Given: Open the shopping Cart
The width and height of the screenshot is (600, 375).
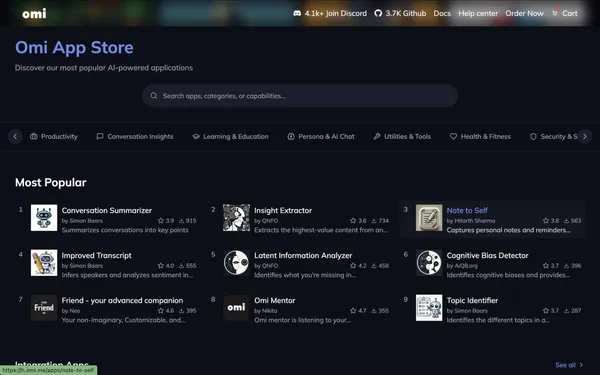Looking at the screenshot, I should [565, 13].
